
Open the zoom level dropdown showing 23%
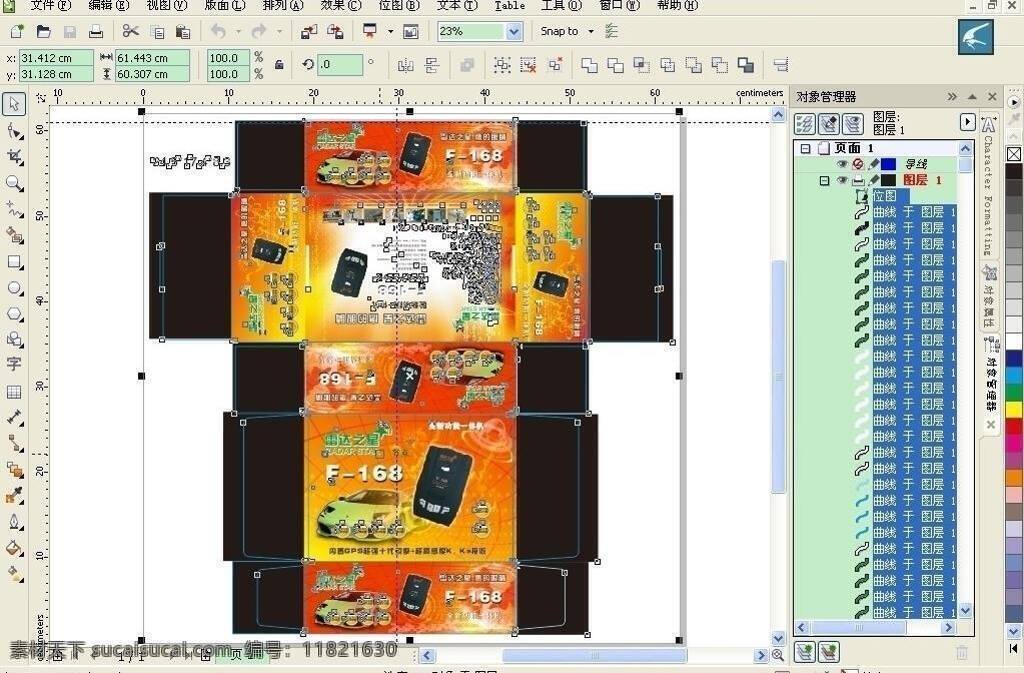click(x=515, y=31)
